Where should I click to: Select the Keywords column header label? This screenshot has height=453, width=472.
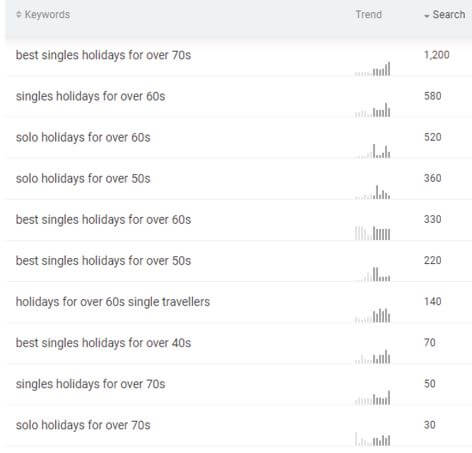coord(47,15)
